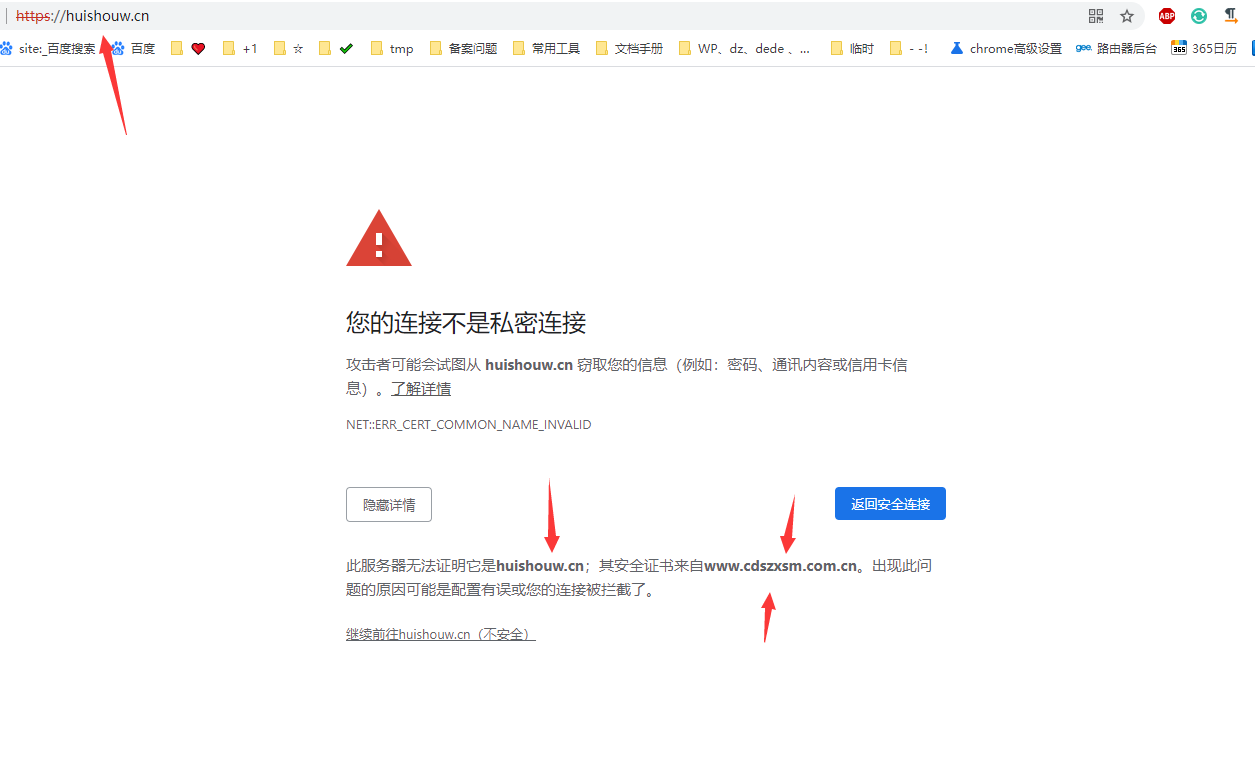Click the 隐藏详情 button
Viewport: 1255px width, 758px height.
388,504
